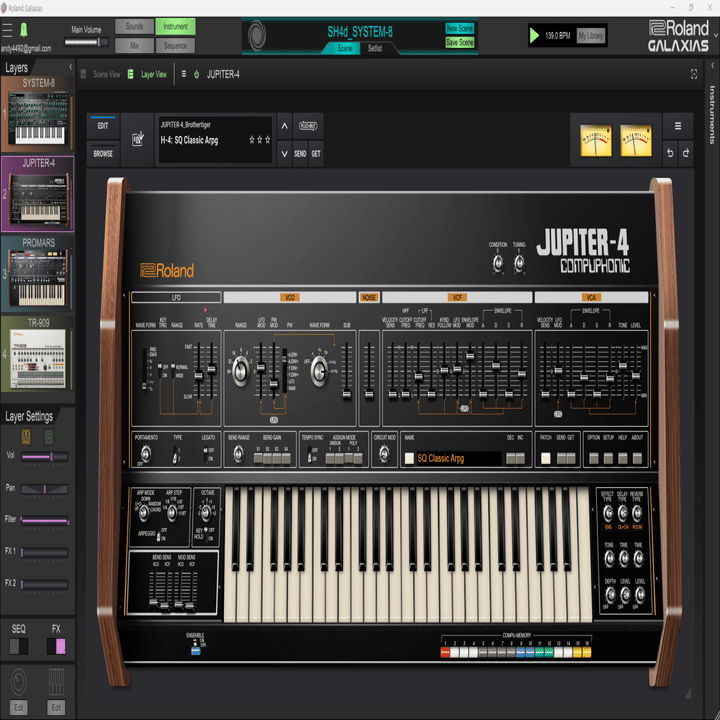Open the hamburger main menu
This screenshot has width=720, height=720.
tap(7, 30)
